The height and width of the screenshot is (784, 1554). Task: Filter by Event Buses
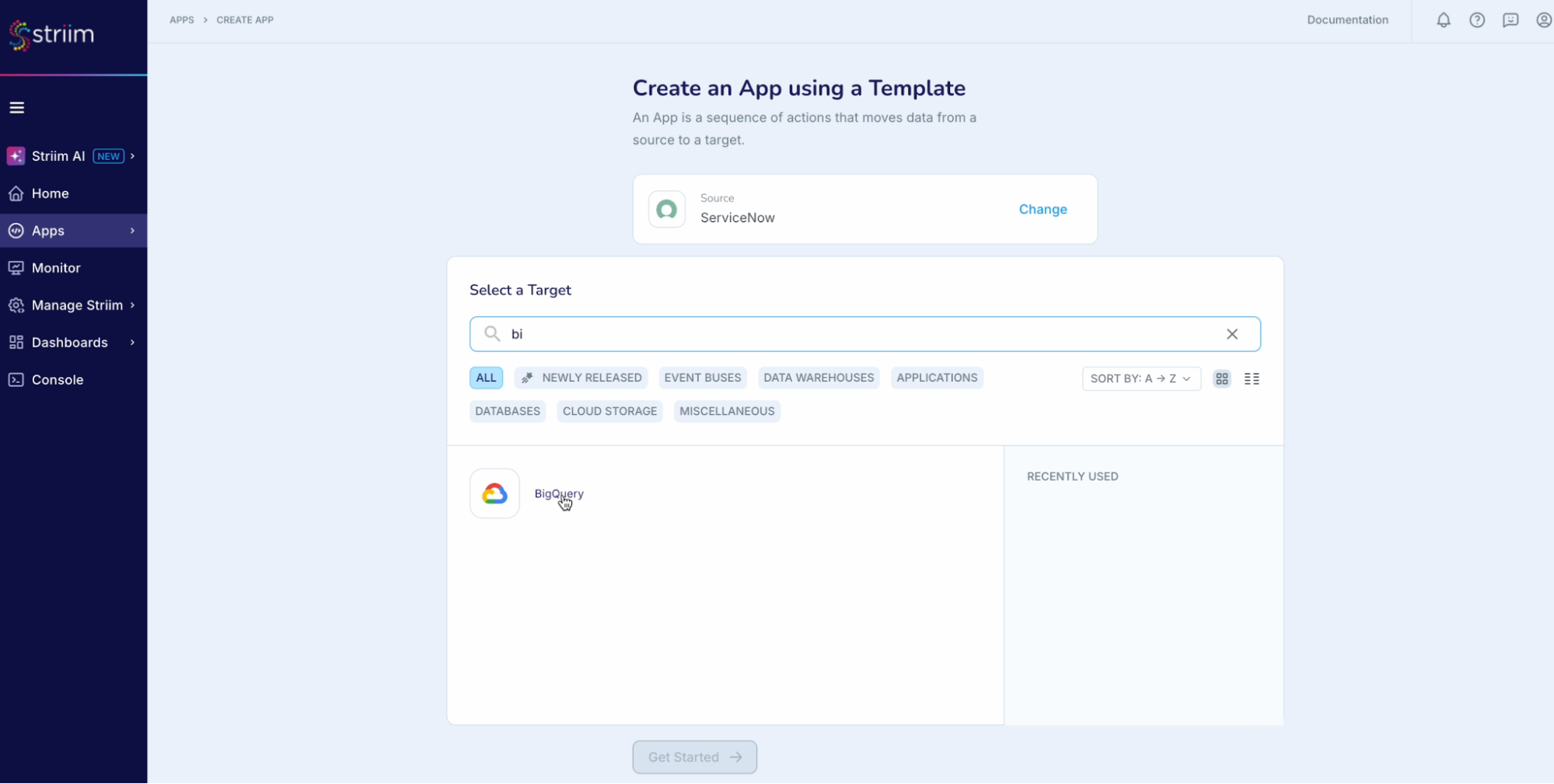pos(703,378)
